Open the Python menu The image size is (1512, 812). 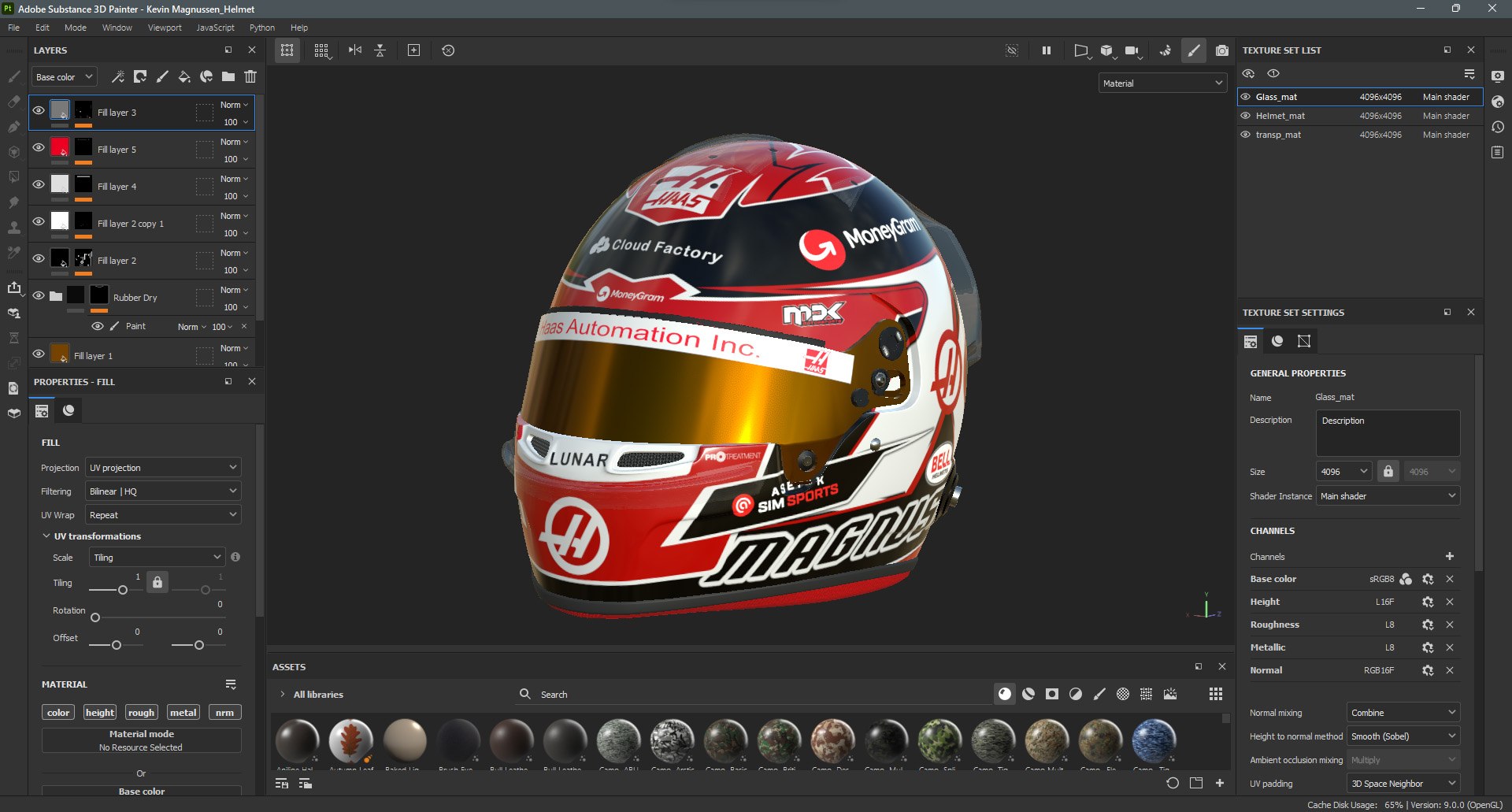click(262, 28)
